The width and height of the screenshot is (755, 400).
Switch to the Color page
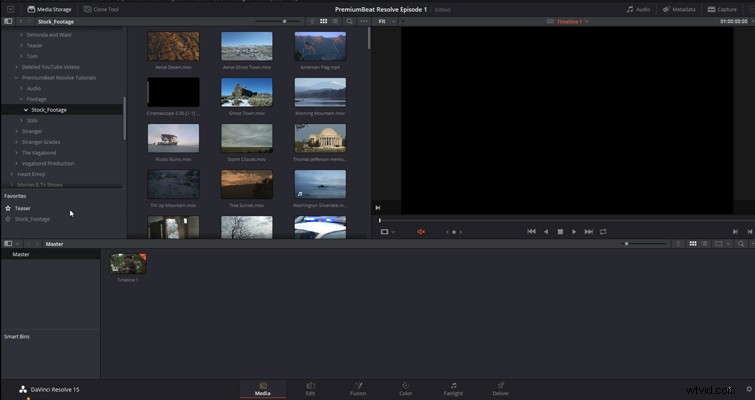tap(405, 389)
